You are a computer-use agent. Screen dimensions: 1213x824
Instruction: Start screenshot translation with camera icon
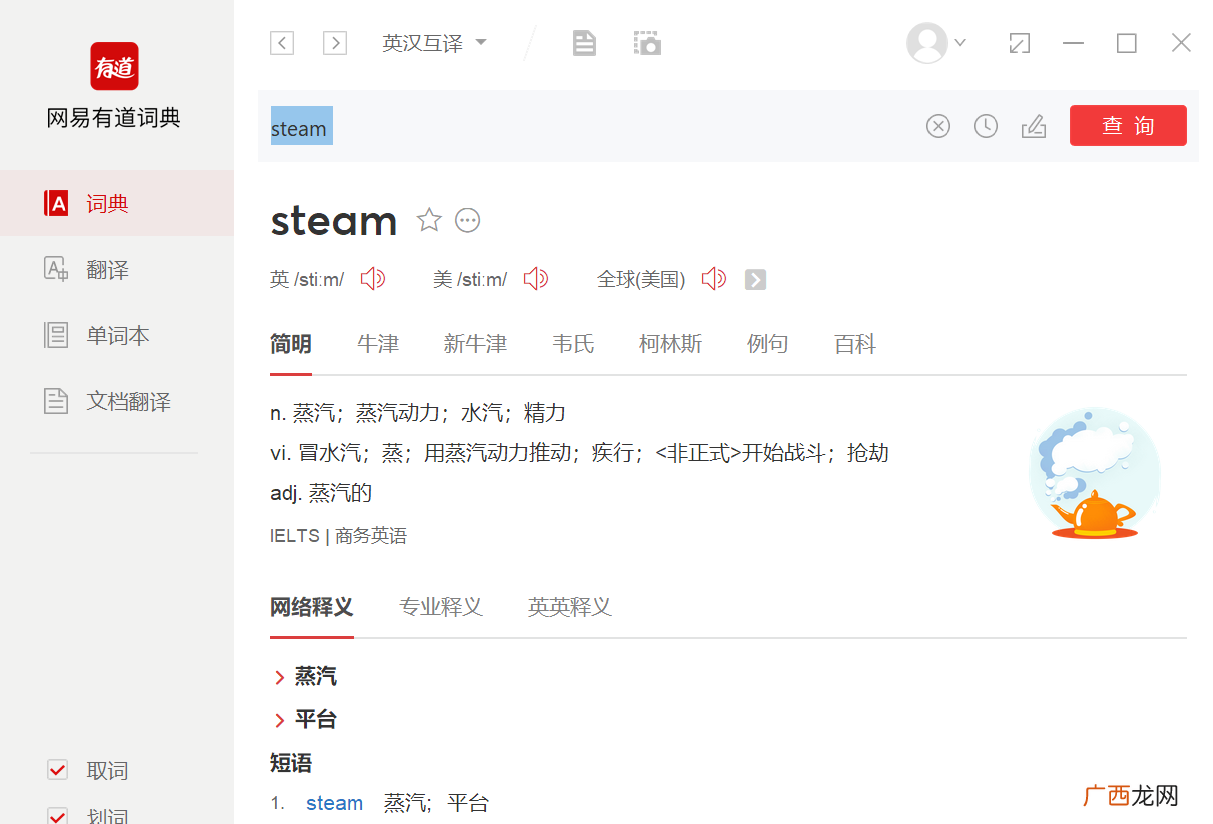point(647,43)
